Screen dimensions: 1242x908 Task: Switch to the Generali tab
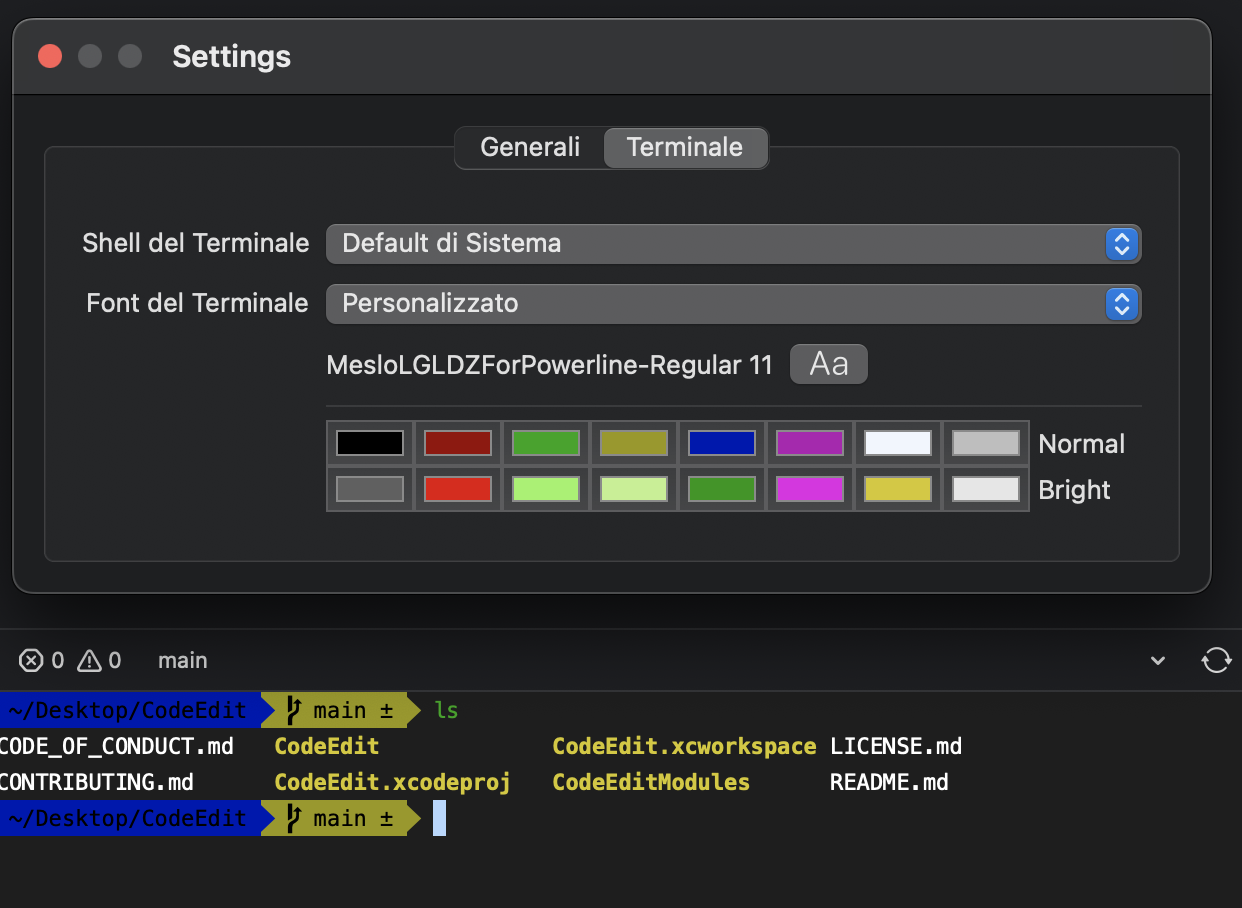click(x=530, y=147)
